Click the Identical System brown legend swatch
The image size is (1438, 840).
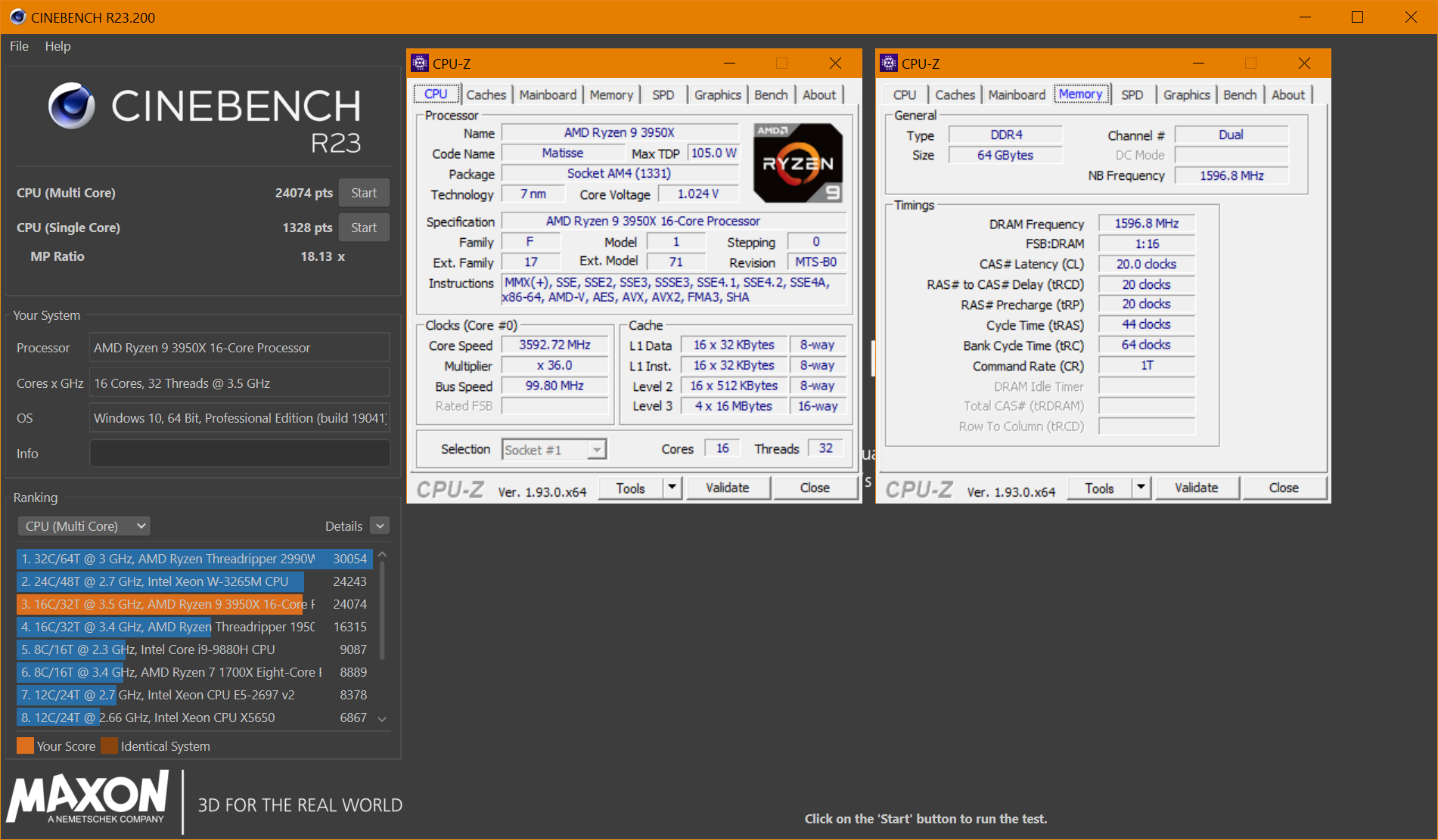109,746
